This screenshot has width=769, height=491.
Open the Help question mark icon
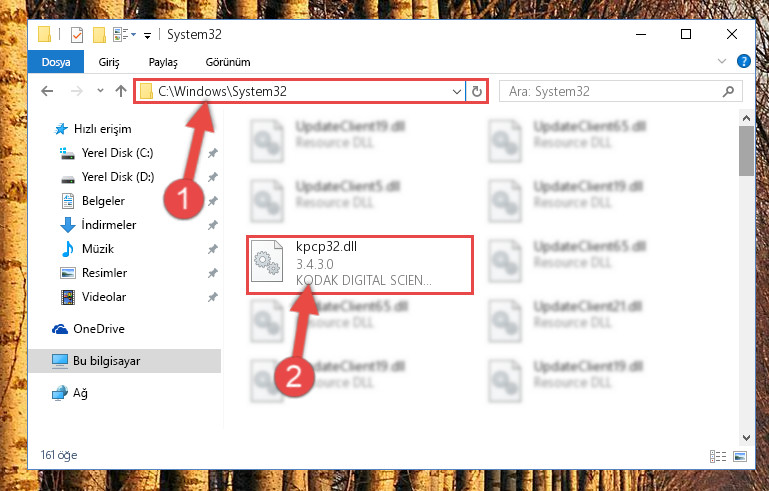743,61
